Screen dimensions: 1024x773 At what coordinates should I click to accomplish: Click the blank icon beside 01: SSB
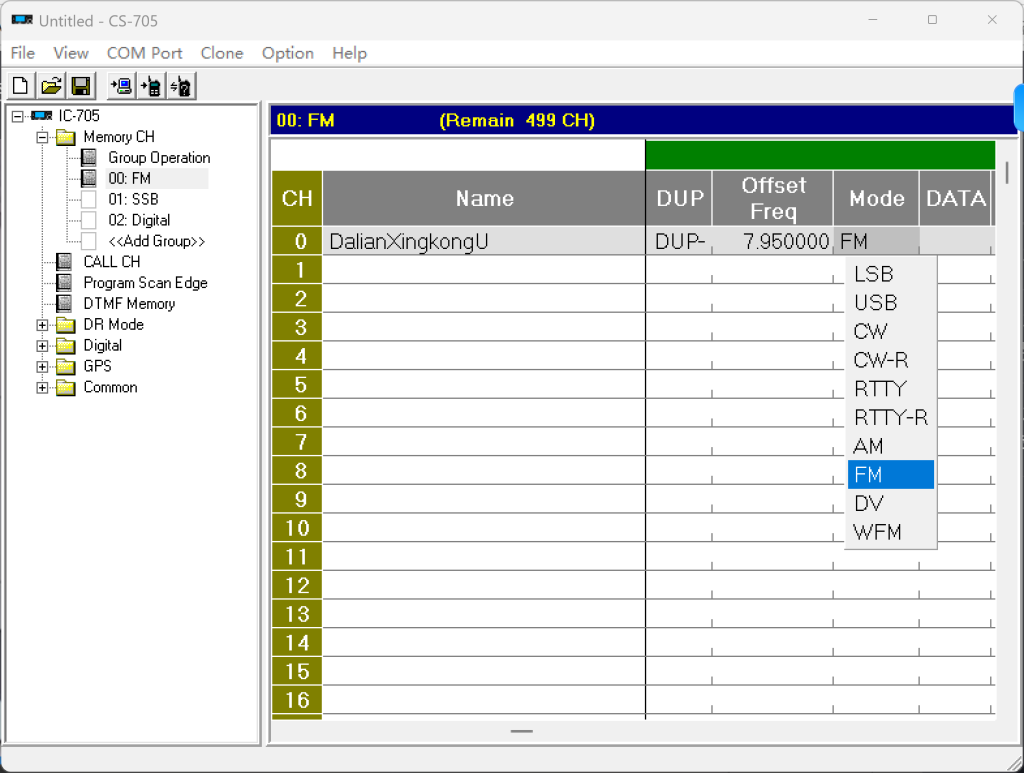[89, 199]
